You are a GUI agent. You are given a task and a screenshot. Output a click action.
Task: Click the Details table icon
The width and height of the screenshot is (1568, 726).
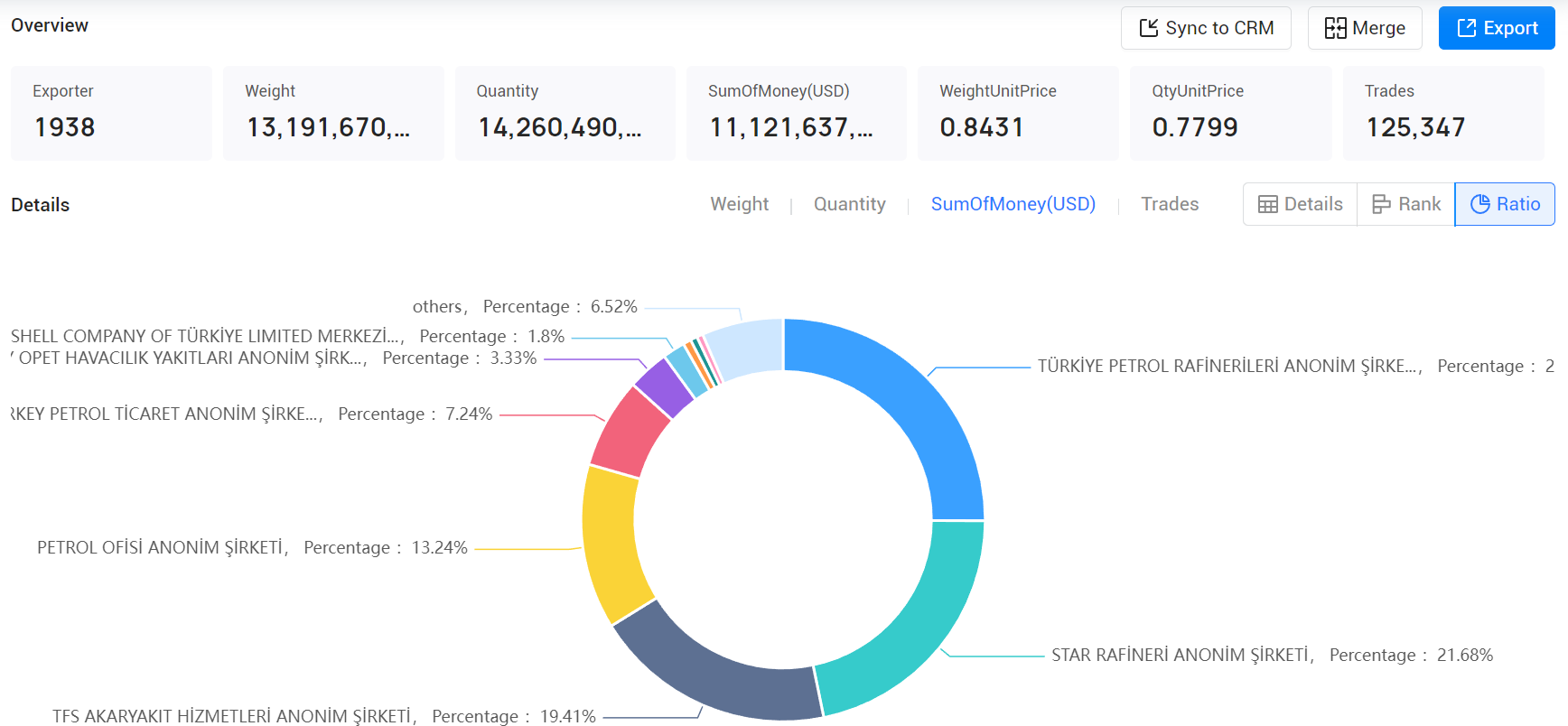[1268, 204]
